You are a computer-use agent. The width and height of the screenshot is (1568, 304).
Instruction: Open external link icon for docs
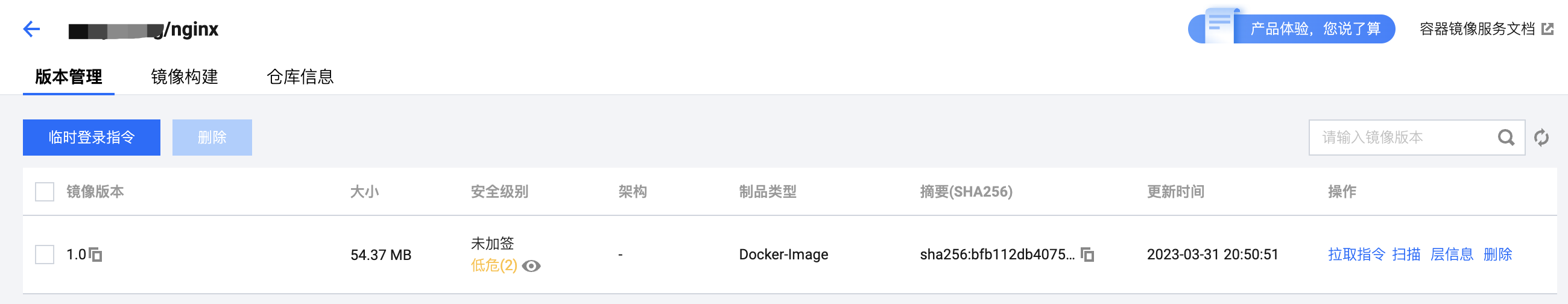point(1547,28)
